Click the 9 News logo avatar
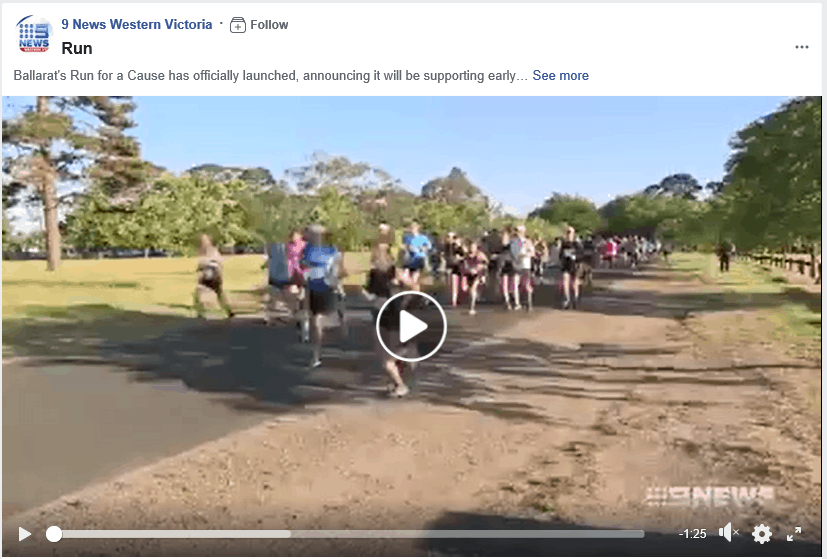Image resolution: width=827 pixels, height=559 pixels. pyautogui.click(x=34, y=34)
